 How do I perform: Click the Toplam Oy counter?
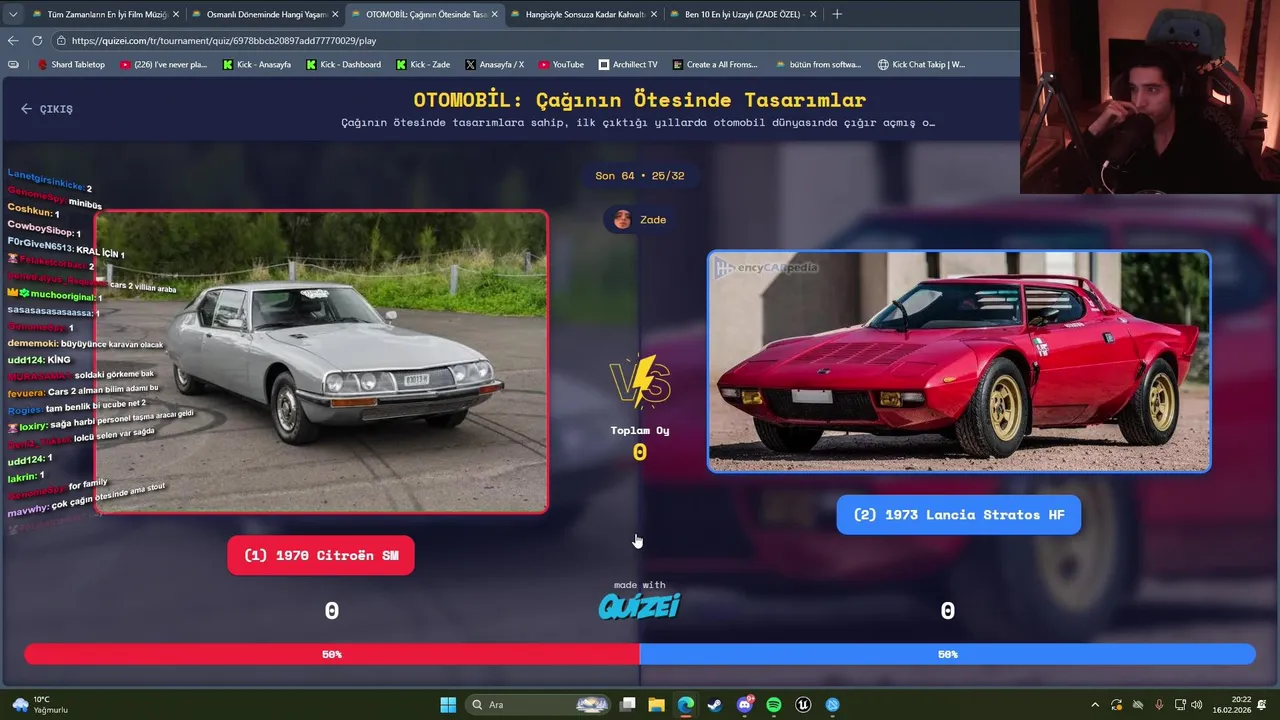point(640,443)
